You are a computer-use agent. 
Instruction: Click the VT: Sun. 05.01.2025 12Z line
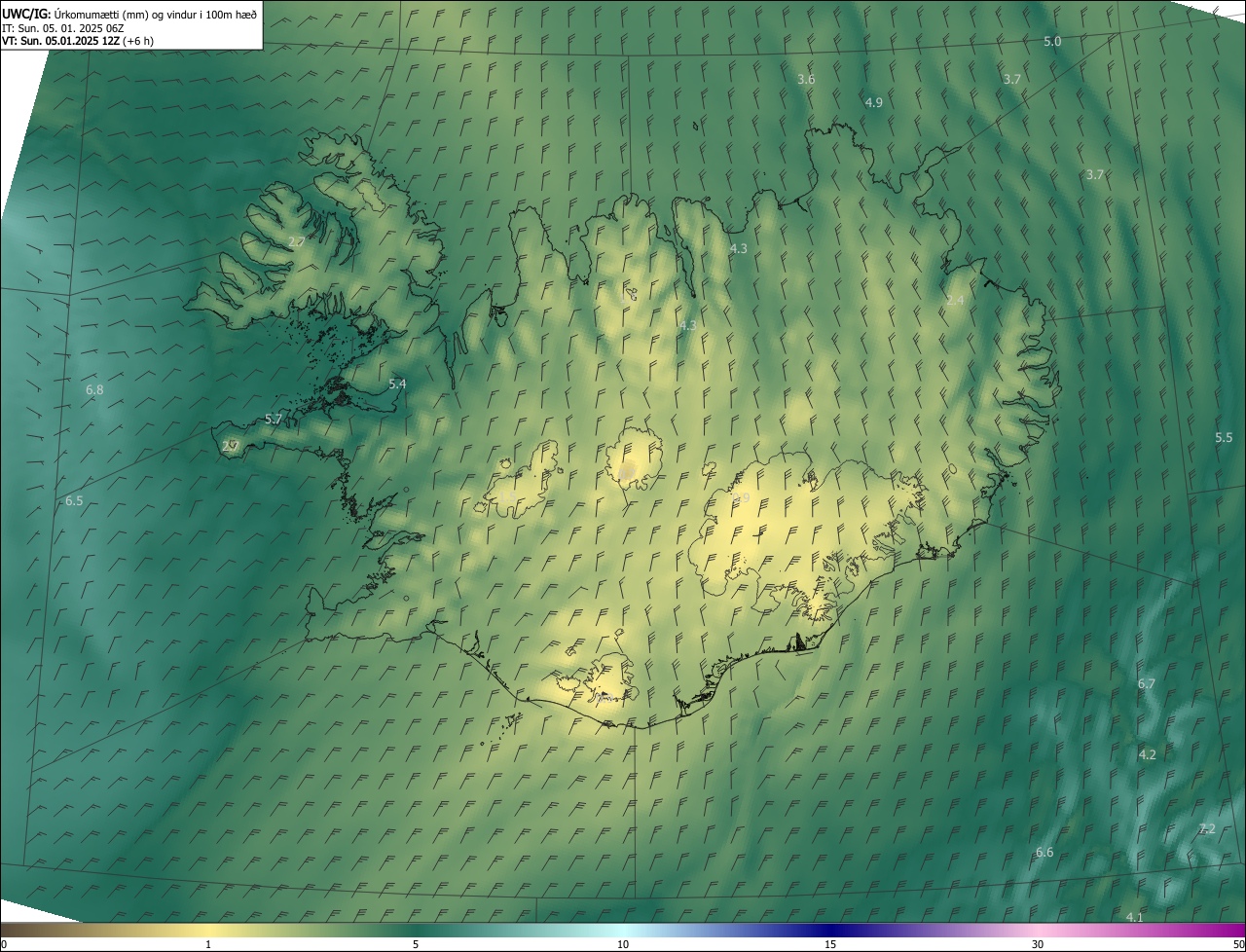78,41
